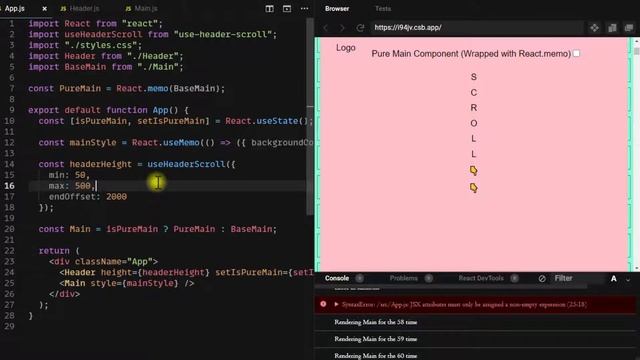This screenshot has height=360, width=640.
Task: Click the 'min: 50,' code line
Action: click(69, 175)
